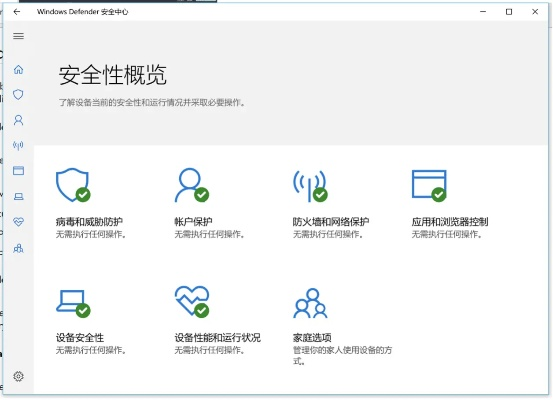
Task: Click the large antenna icon for 防火墙和网络保护
Action: coord(310,186)
